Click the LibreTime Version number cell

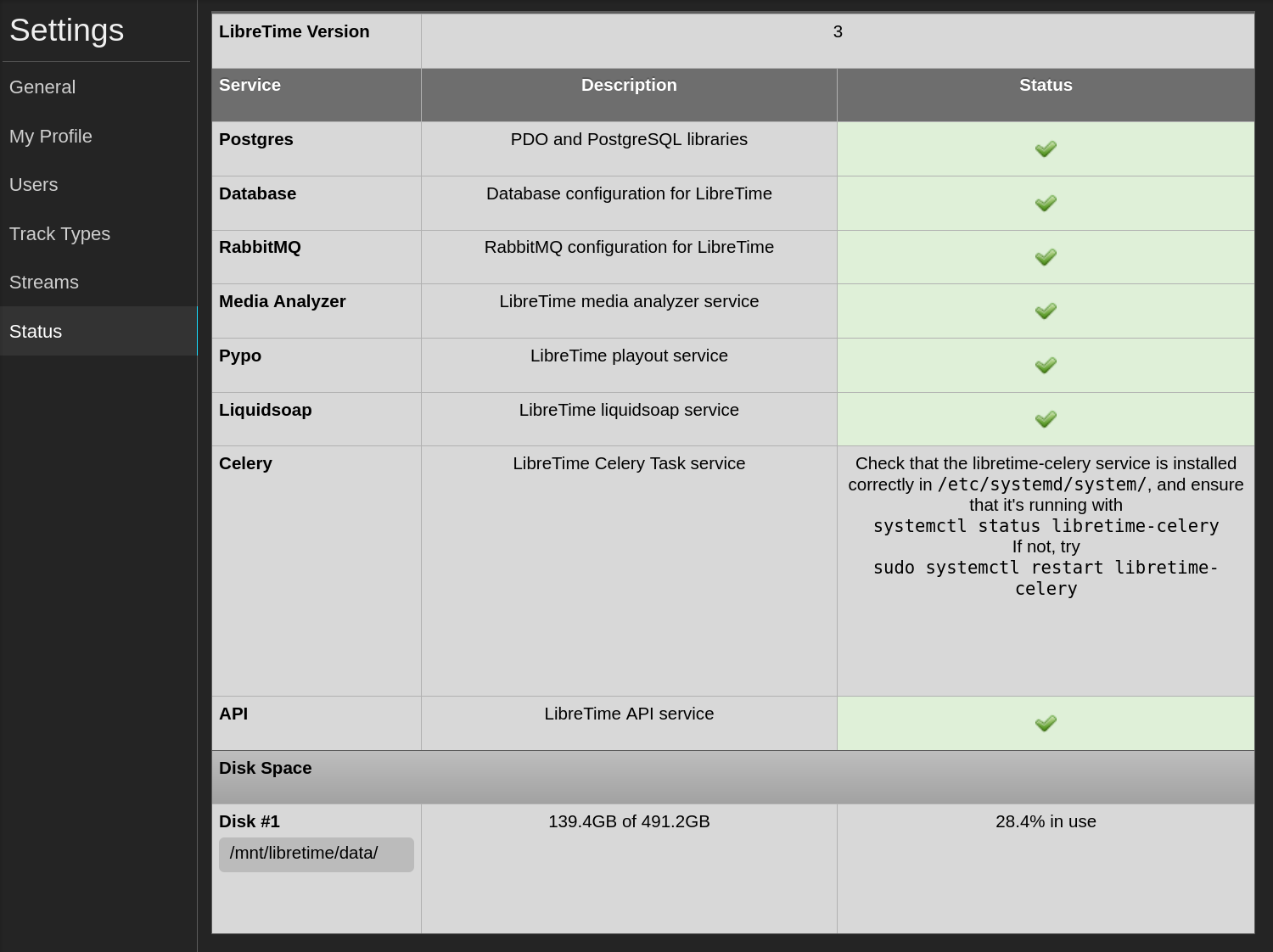coord(838,32)
